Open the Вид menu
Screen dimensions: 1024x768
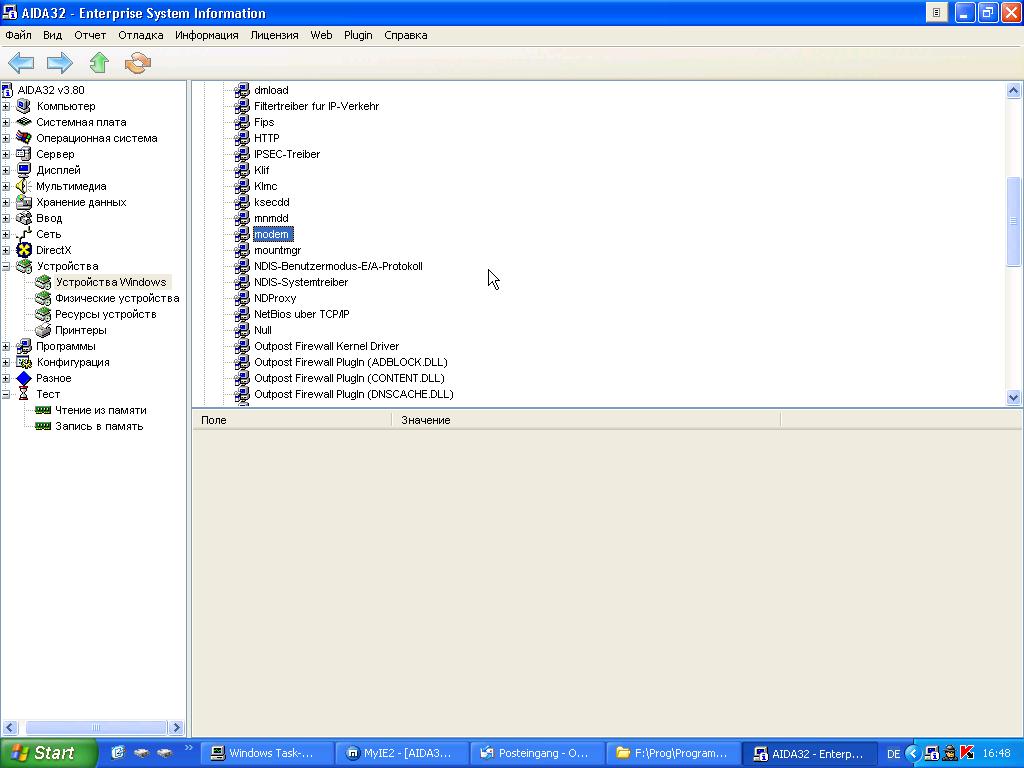point(52,35)
